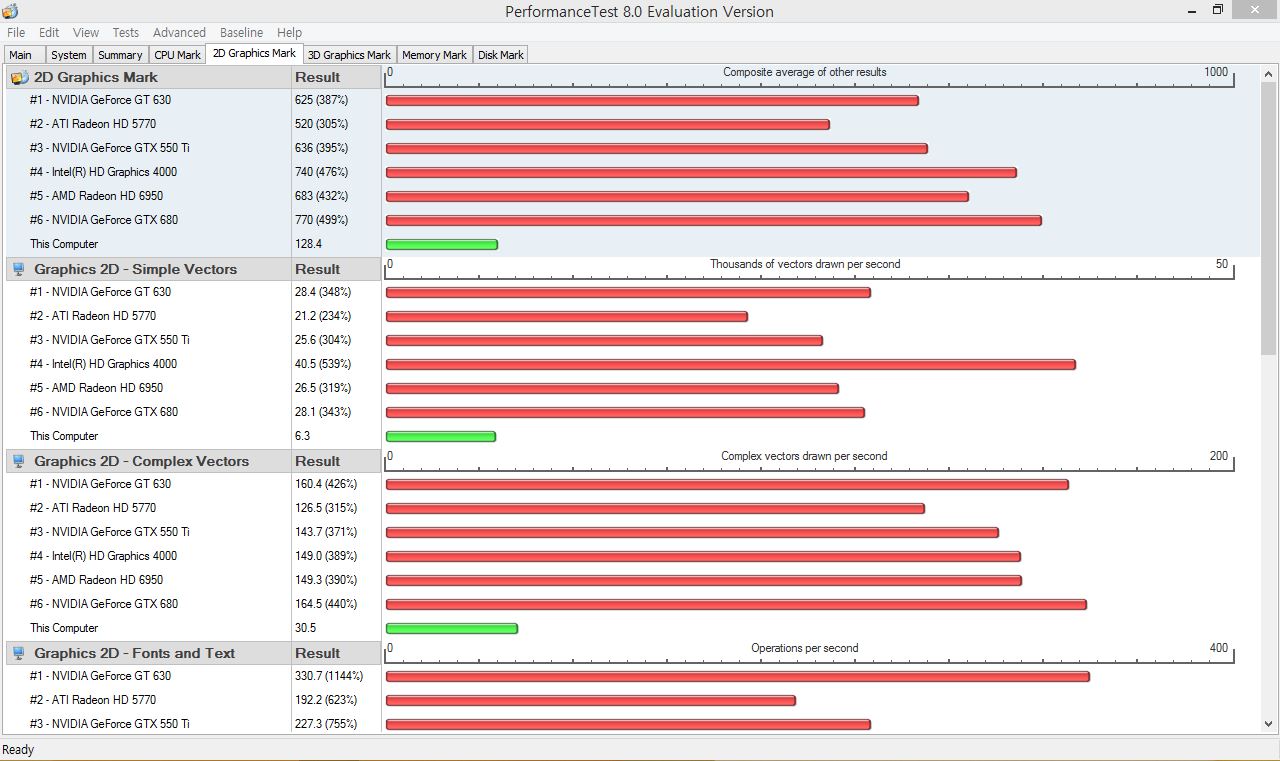Viewport: 1280px width, 761px height.
Task: Switch to the 3D Graphics Mark tab
Action: click(349, 55)
